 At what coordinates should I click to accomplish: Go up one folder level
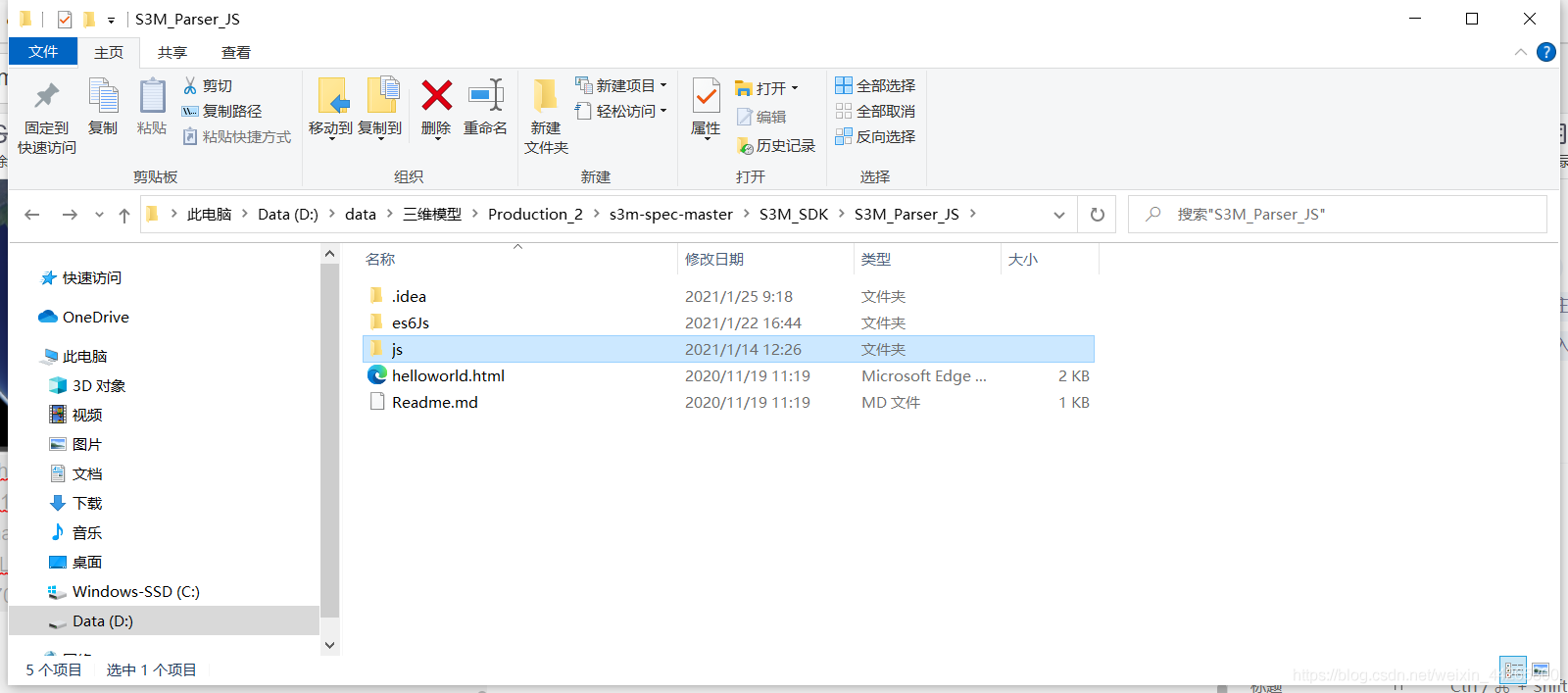124,215
